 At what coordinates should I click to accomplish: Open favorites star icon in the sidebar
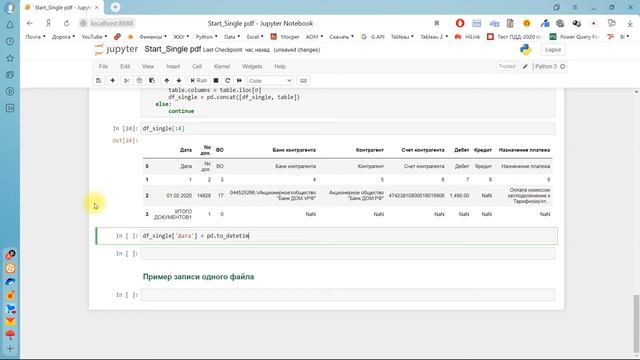coord(10,58)
